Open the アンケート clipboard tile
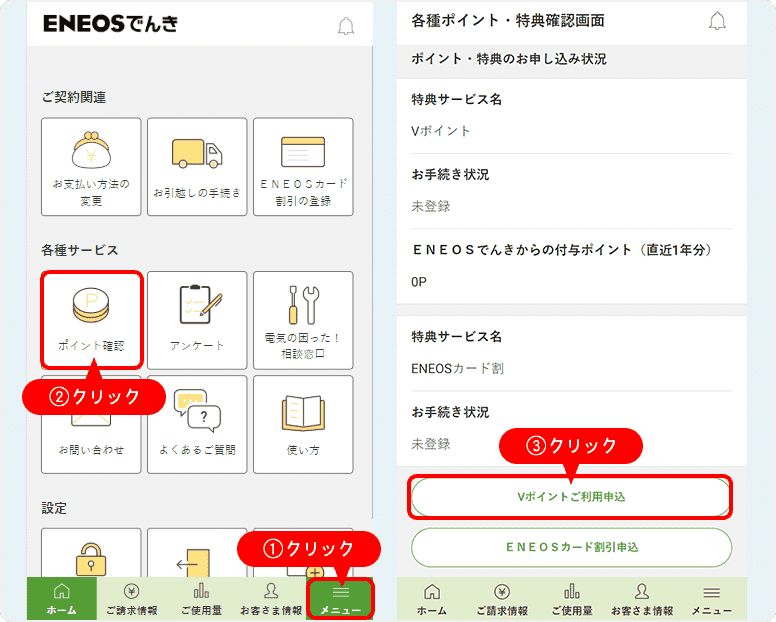Image resolution: width=776 pixels, height=622 pixels. [197, 320]
